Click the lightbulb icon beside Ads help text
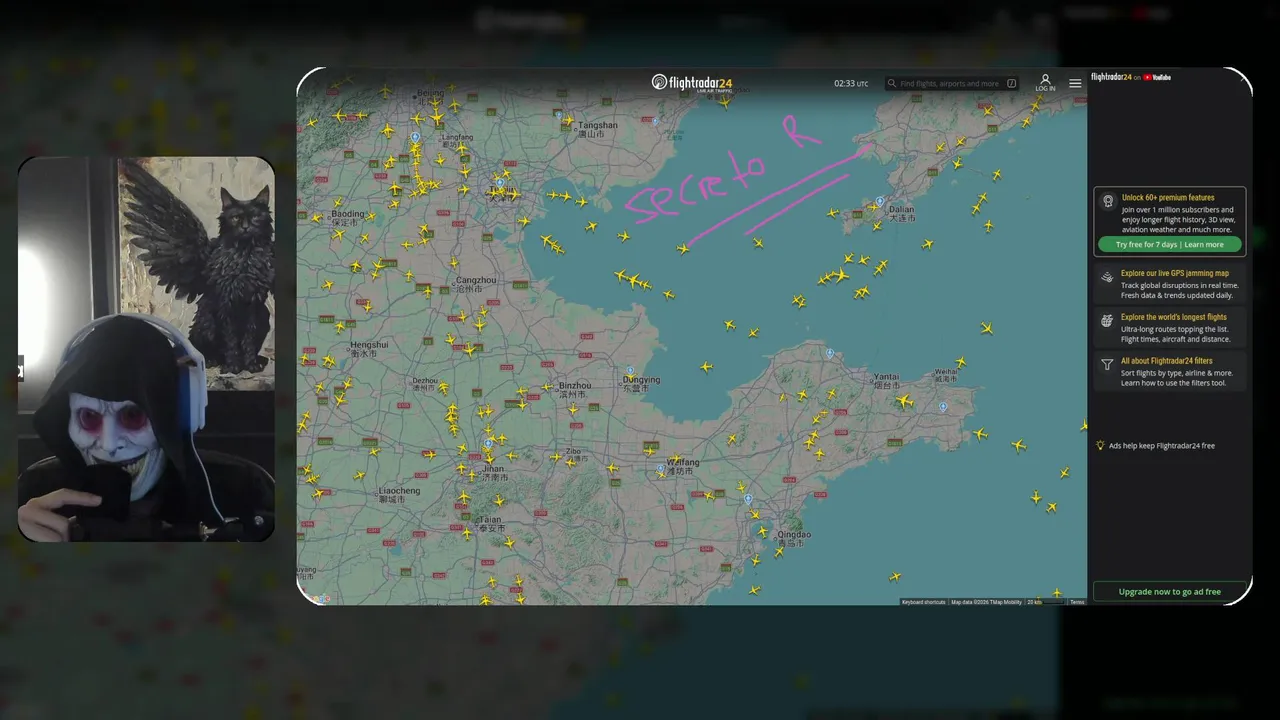Screen dimensions: 1280x720 click(1100, 446)
